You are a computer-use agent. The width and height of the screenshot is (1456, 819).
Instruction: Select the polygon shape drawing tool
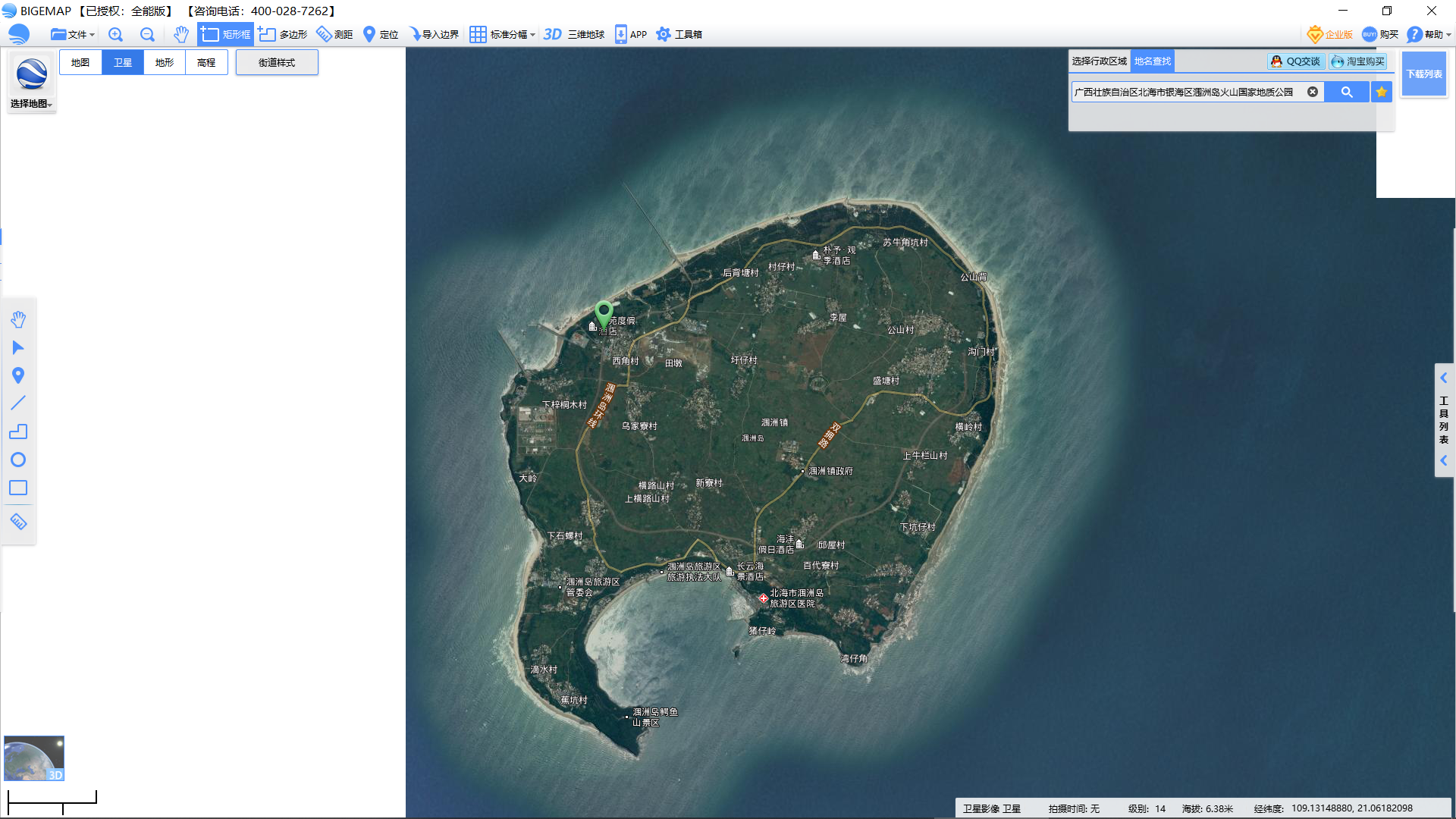point(18,431)
